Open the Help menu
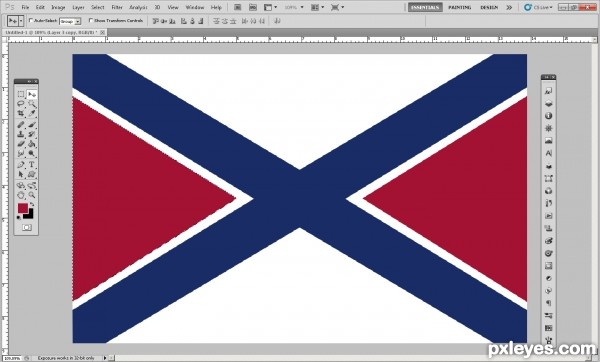 tap(216, 7)
